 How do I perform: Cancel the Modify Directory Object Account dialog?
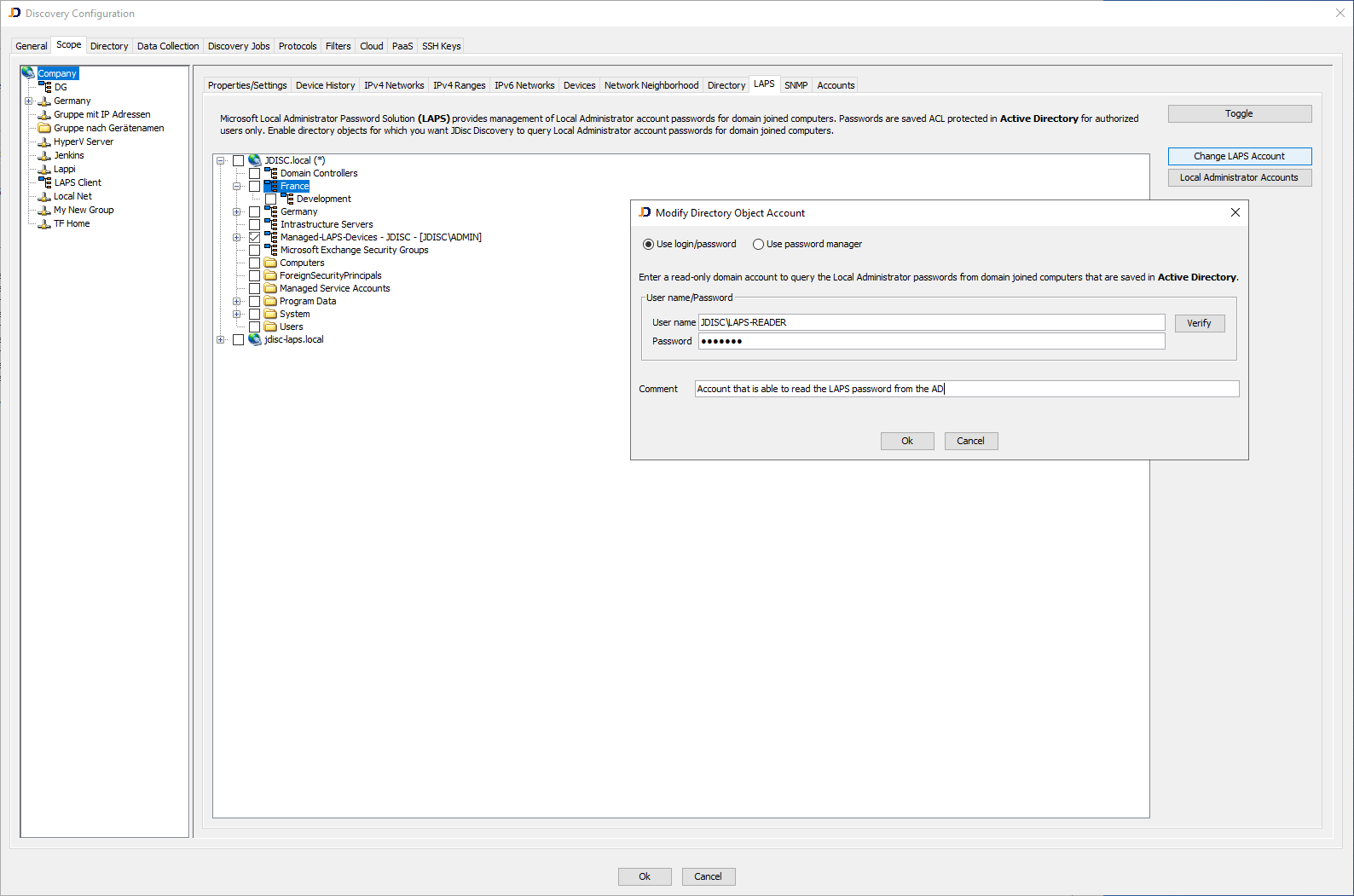click(971, 441)
